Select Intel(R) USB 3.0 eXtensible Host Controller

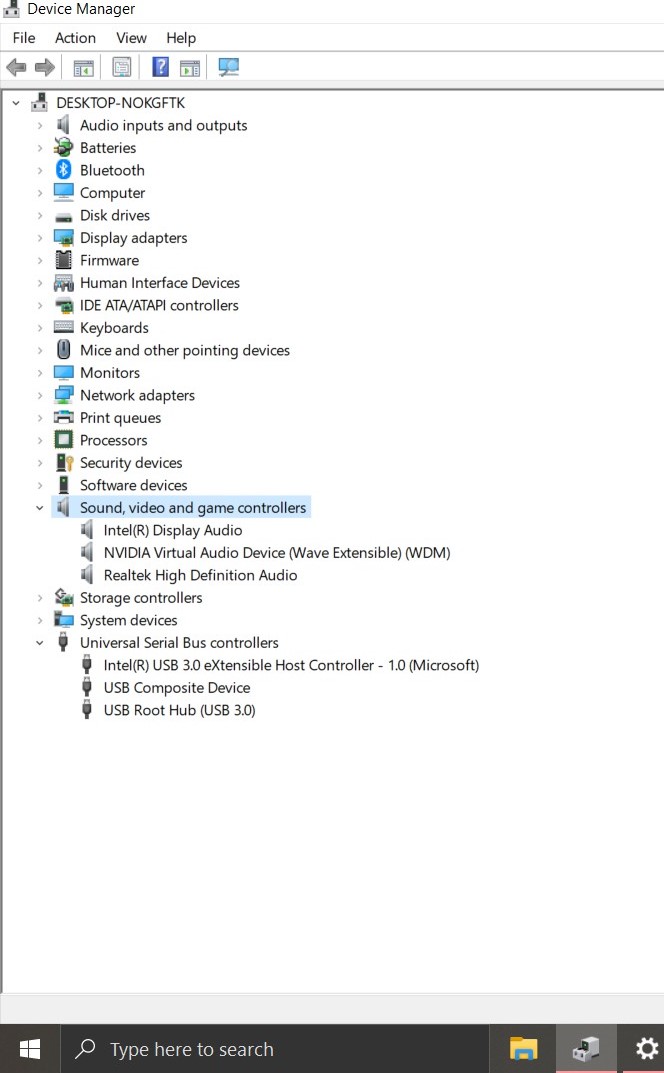[291, 665]
